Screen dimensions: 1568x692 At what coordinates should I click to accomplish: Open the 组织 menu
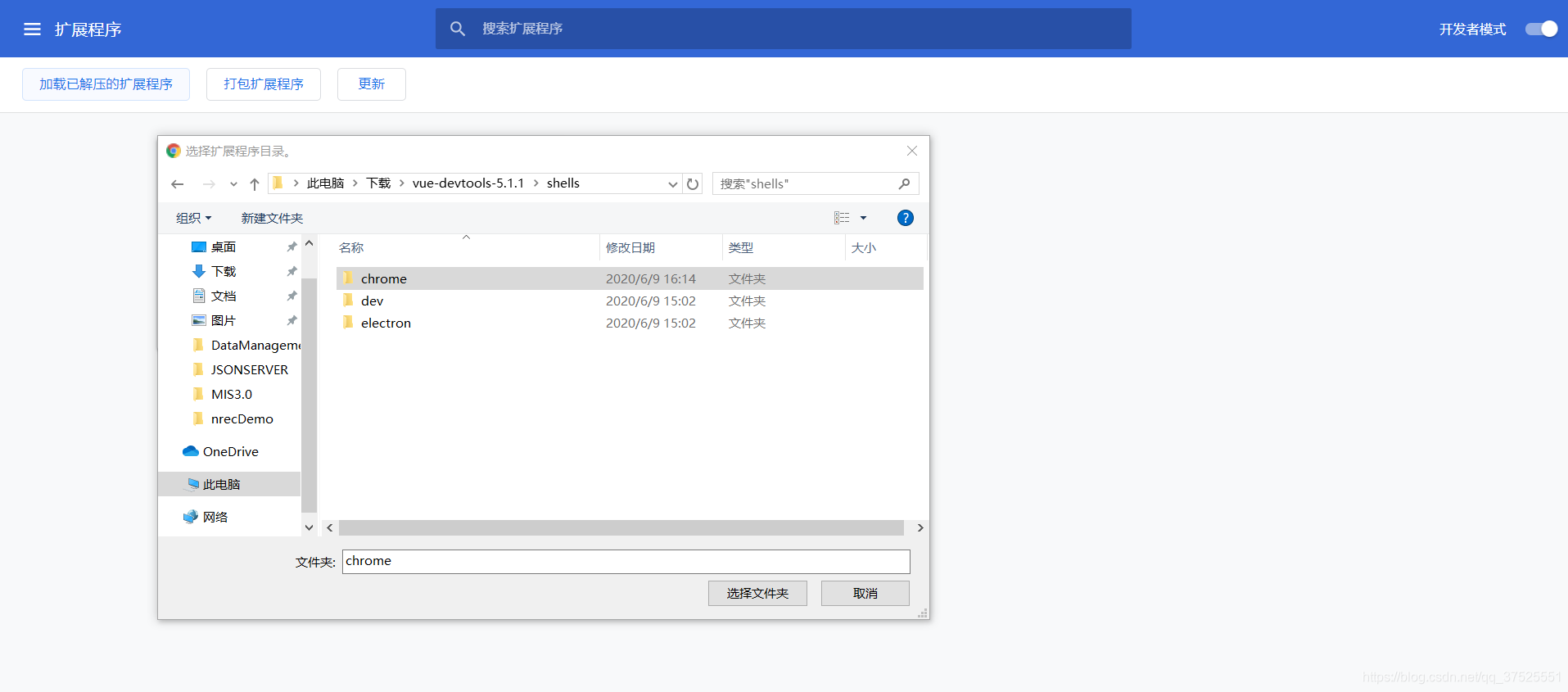(194, 218)
